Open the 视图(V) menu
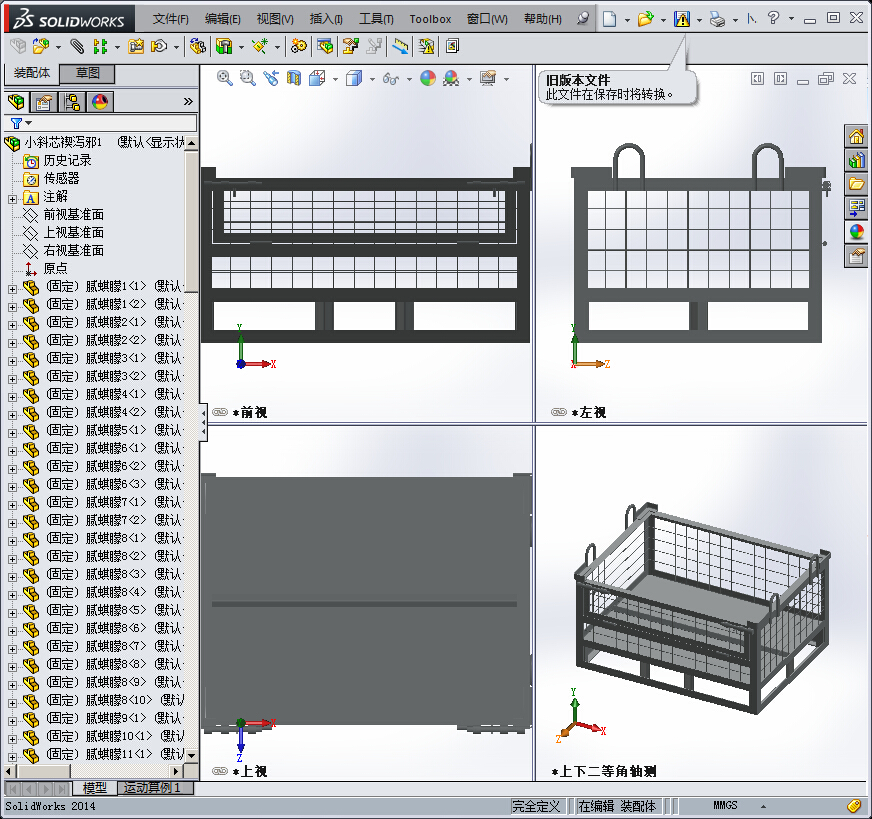 coord(275,19)
